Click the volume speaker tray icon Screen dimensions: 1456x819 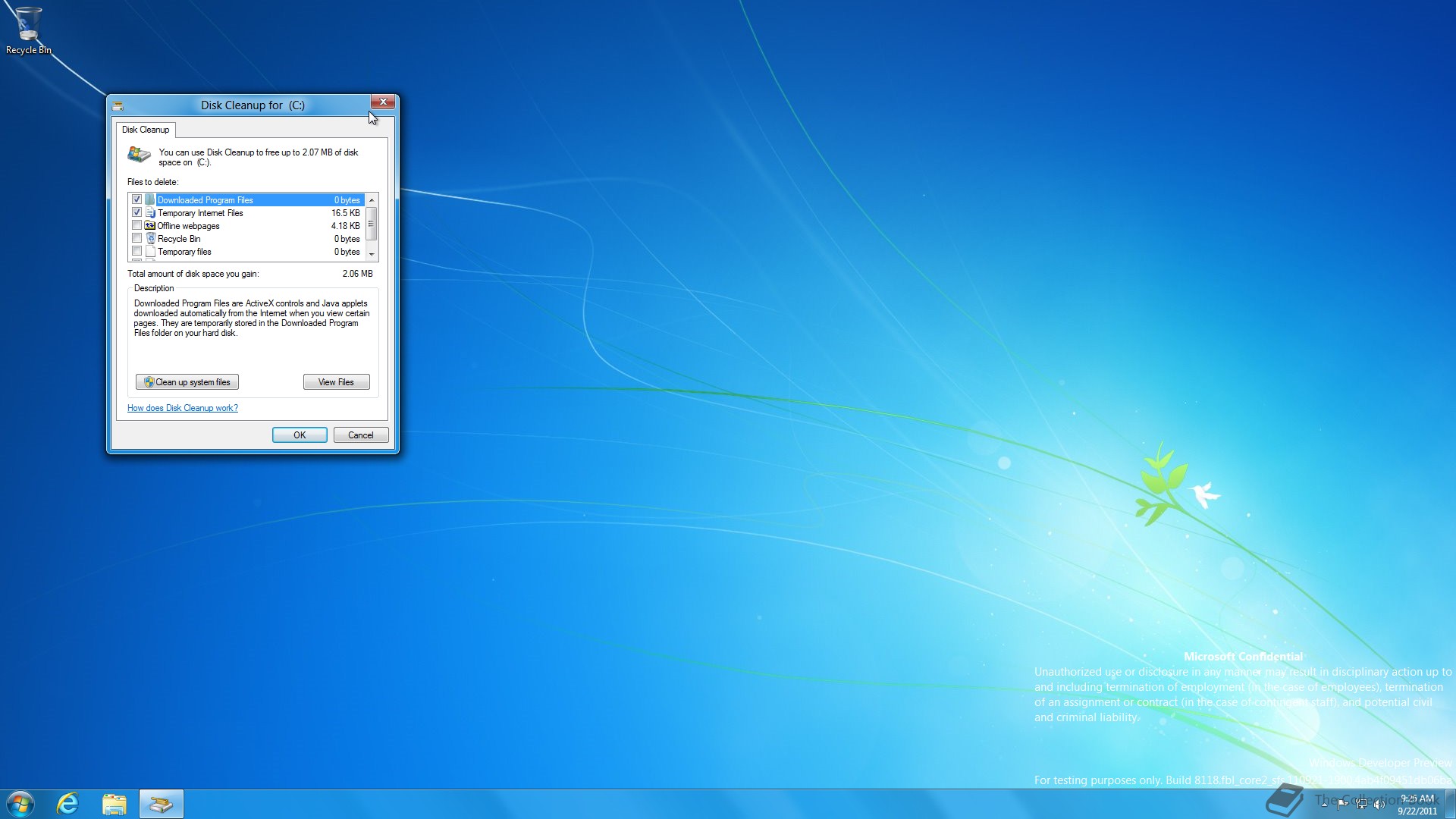[1379, 805]
